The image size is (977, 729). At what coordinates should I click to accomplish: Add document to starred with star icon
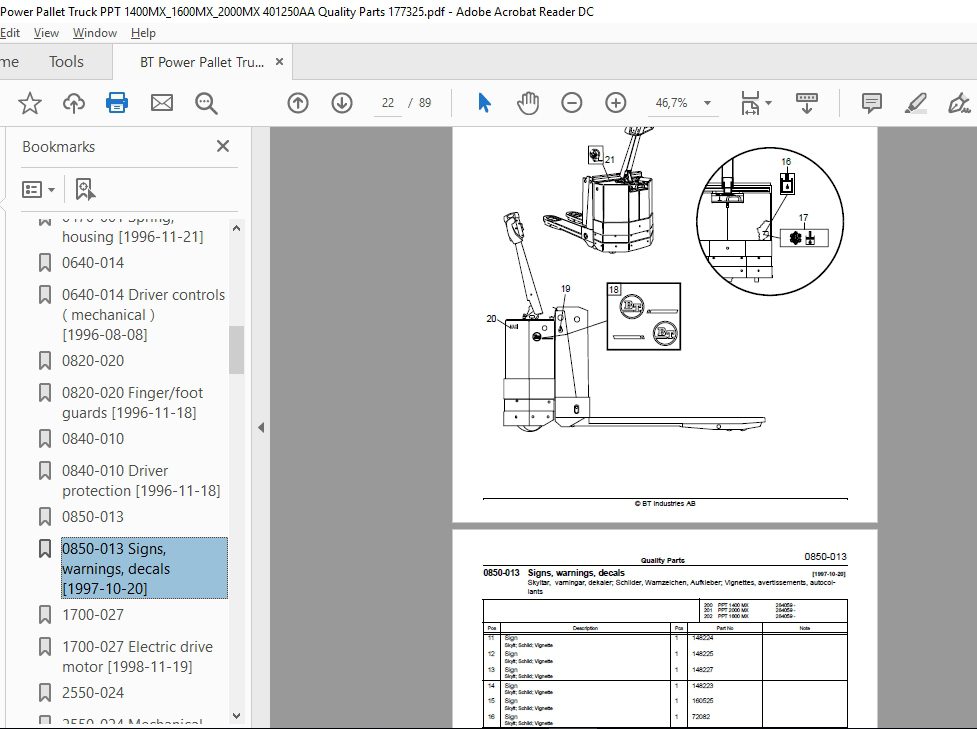coord(29,103)
